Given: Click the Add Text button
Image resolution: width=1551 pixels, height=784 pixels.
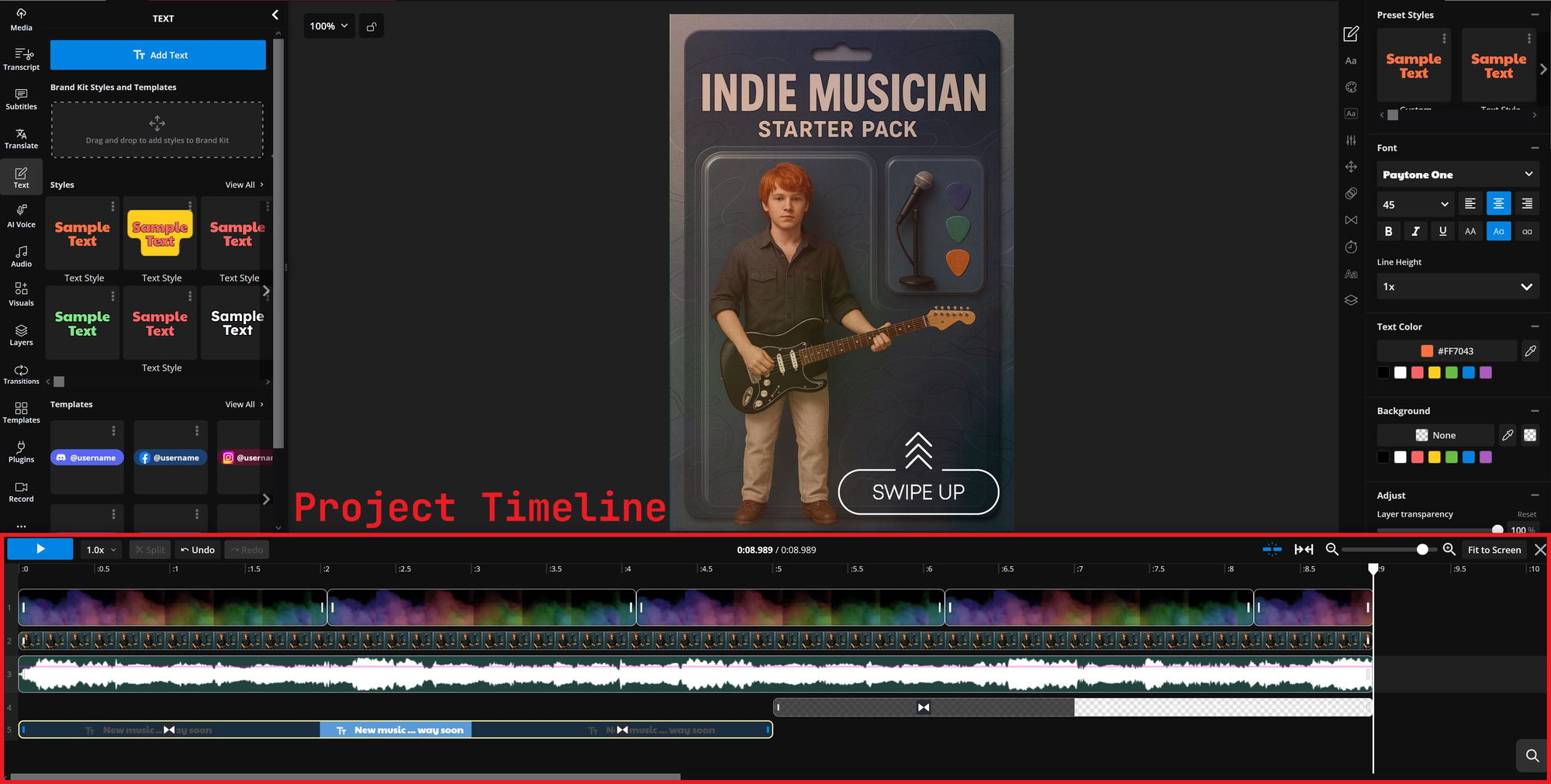Looking at the screenshot, I should (158, 55).
